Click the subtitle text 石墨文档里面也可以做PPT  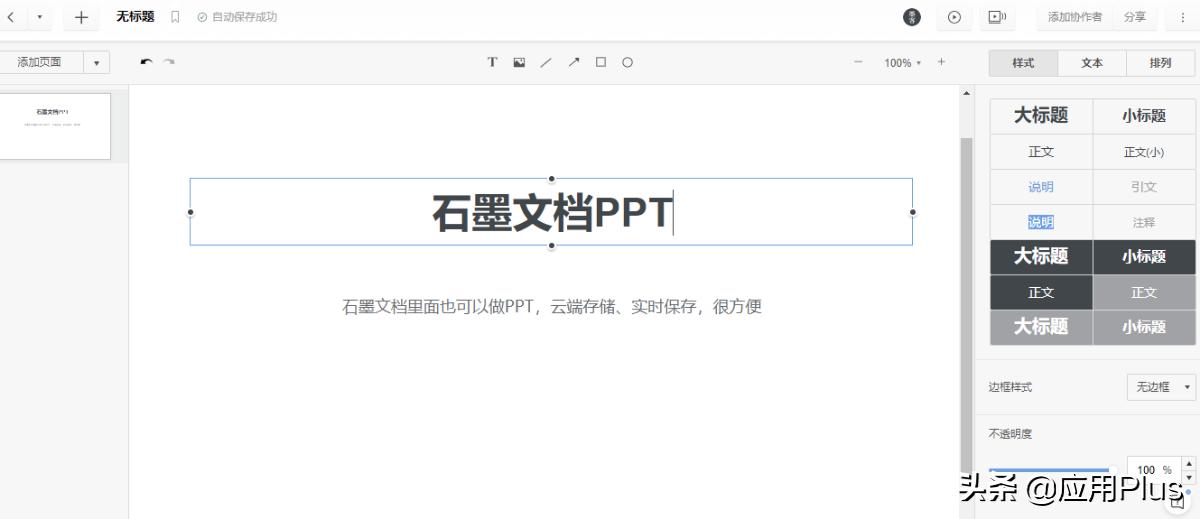pos(552,306)
